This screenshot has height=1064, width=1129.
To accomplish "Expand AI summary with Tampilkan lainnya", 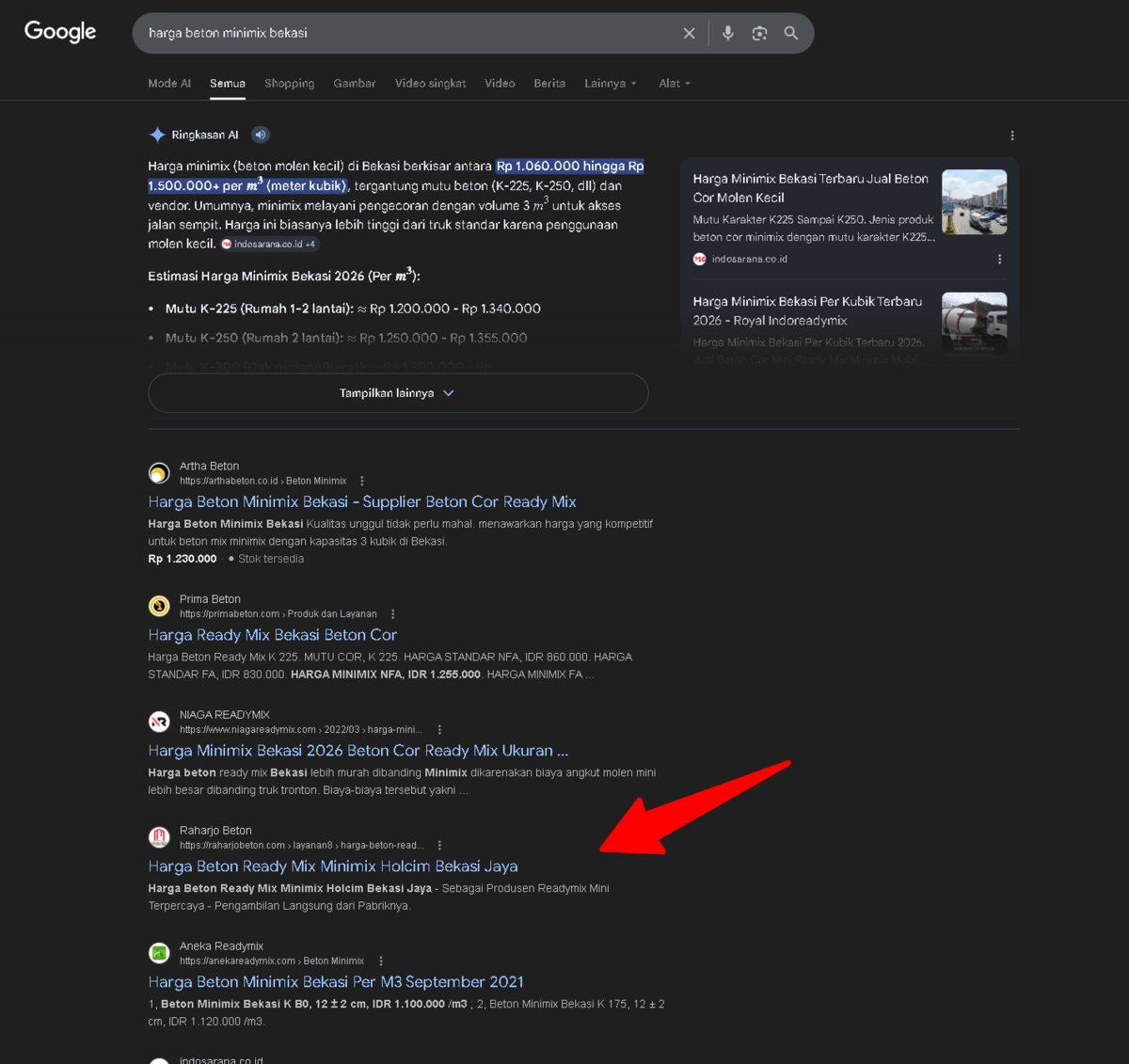I will pyautogui.click(x=398, y=393).
